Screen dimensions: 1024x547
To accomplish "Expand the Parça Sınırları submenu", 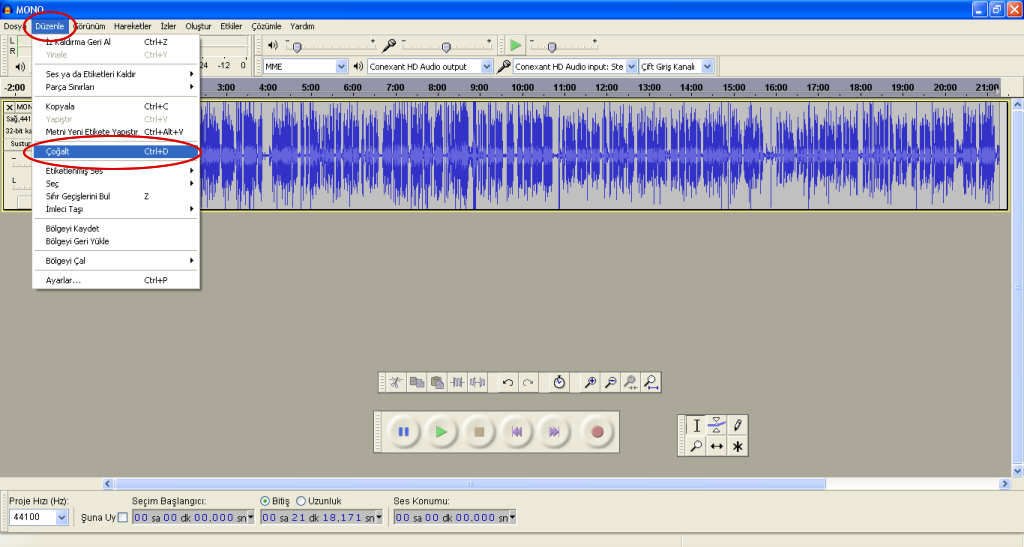I will (x=116, y=87).
